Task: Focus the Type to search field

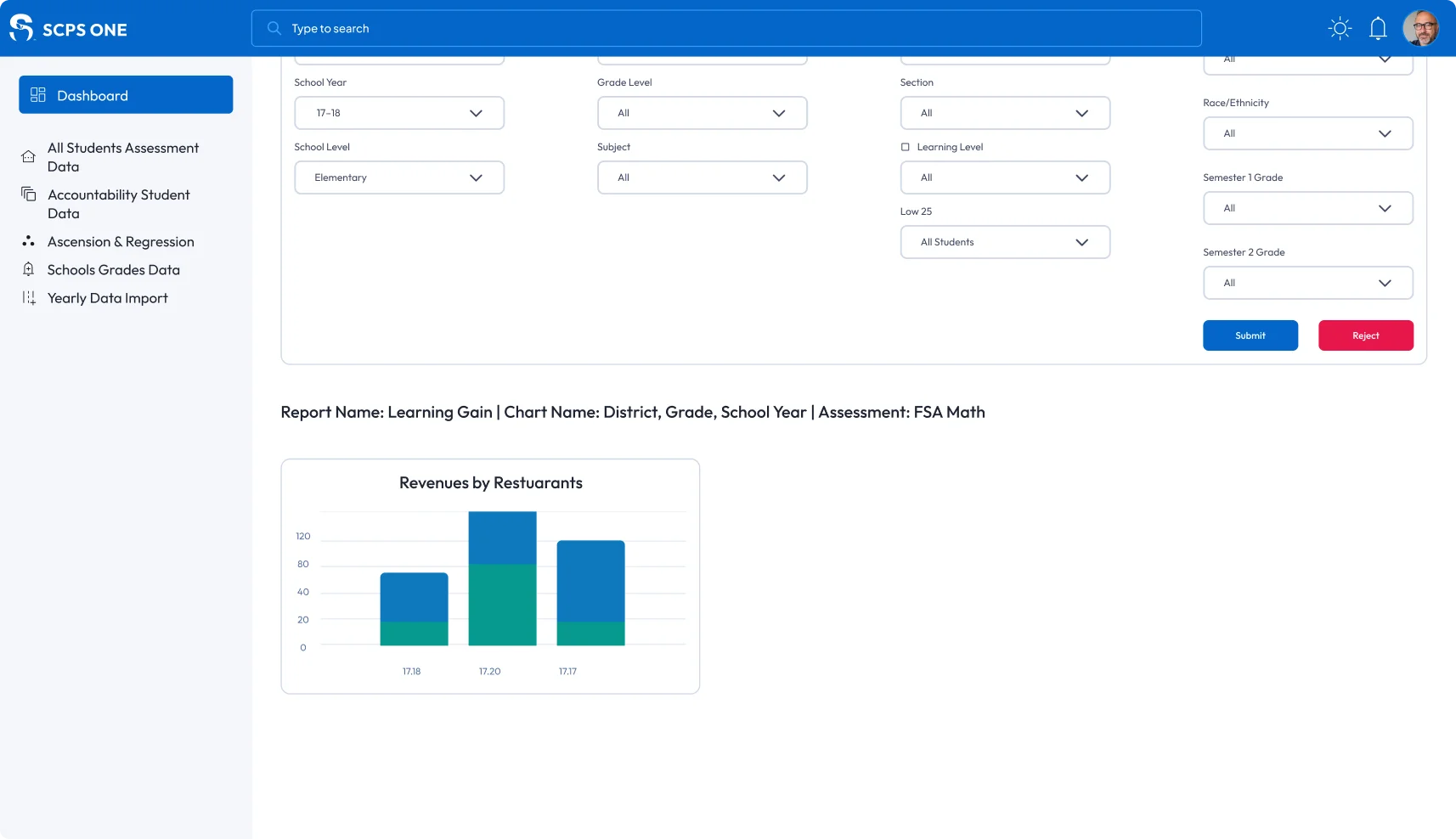Action: point(739,29)
